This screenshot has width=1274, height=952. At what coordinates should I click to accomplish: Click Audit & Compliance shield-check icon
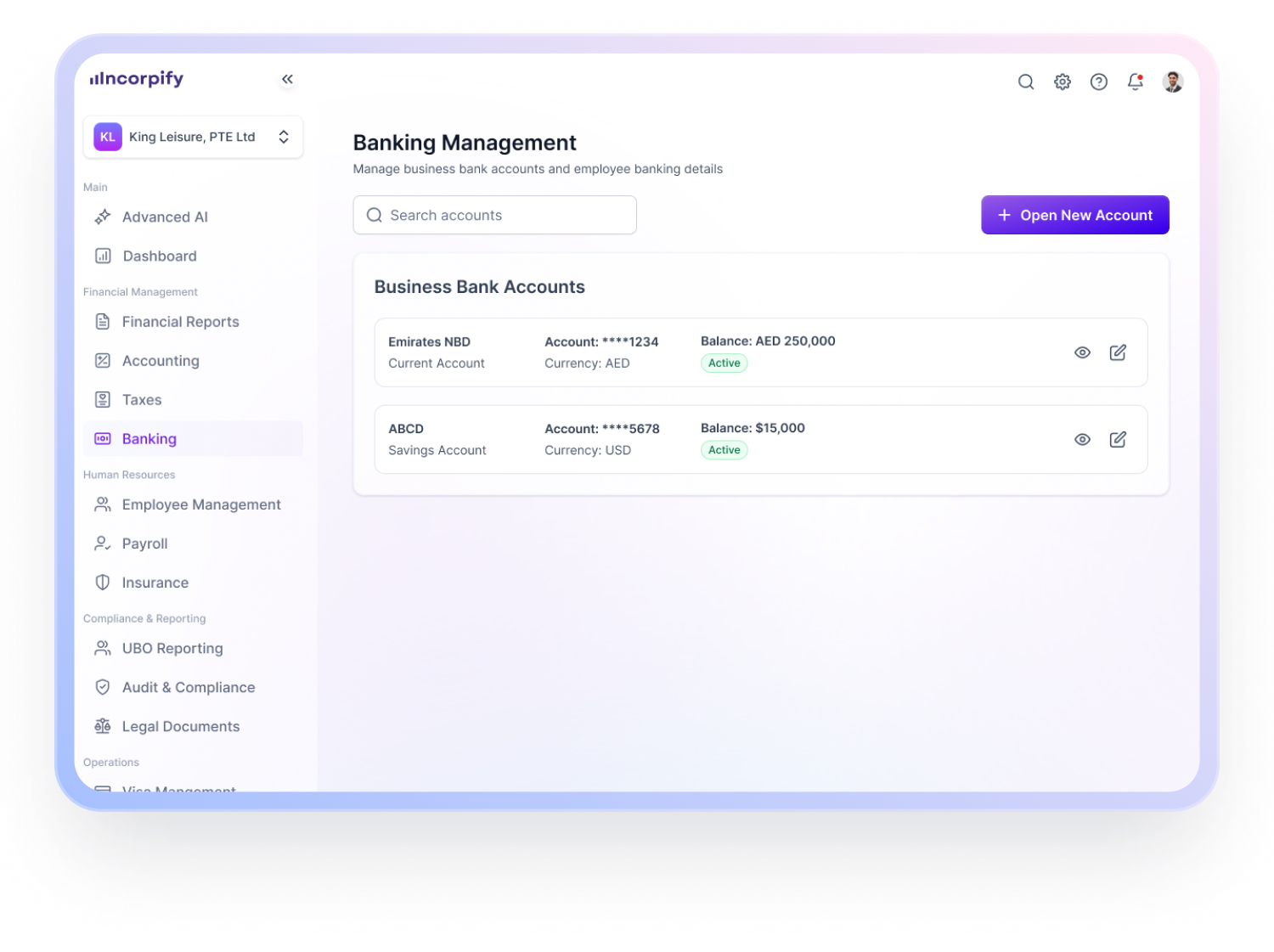coord(103,687)
